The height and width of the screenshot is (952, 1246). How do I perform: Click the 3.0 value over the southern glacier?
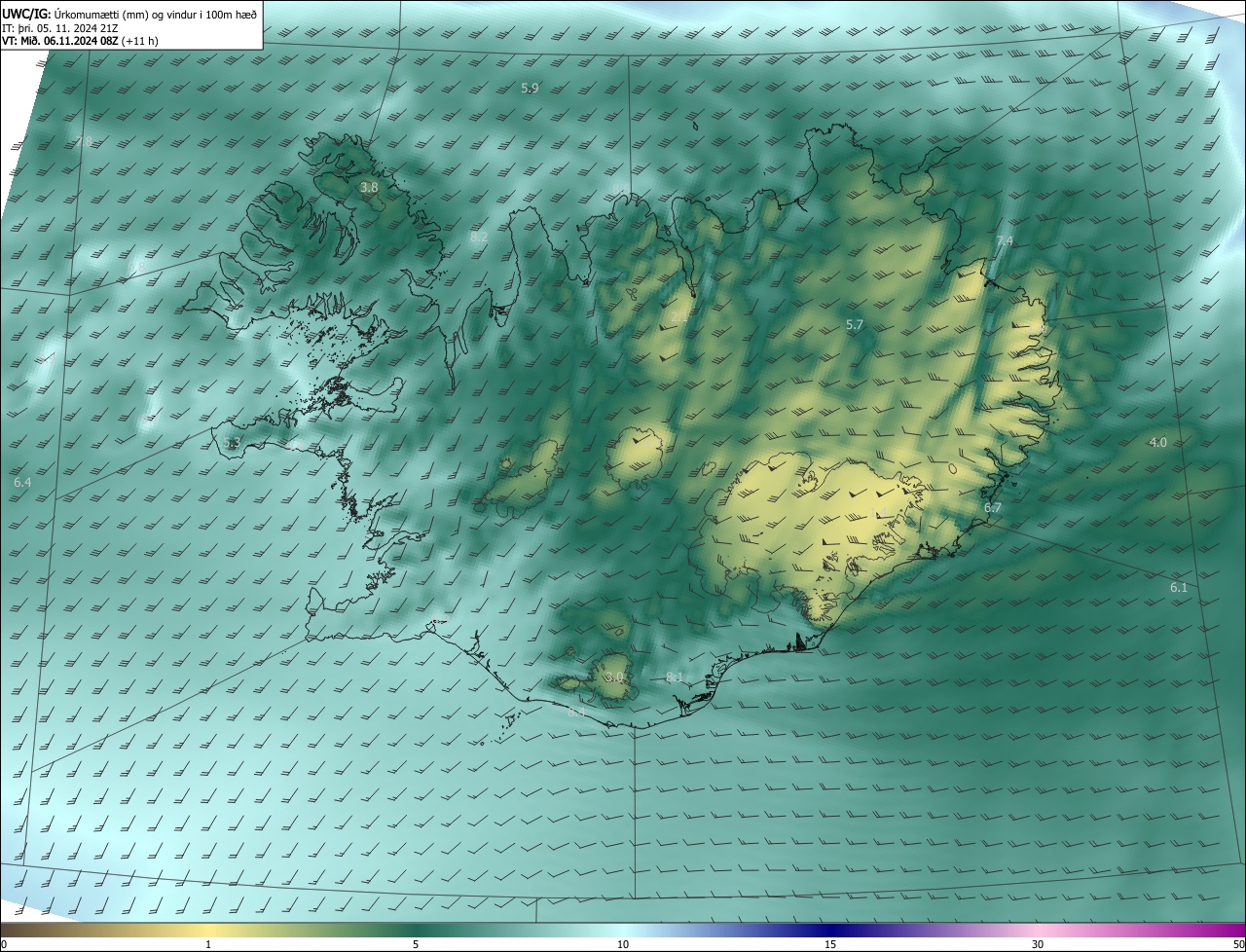[x=613, y=677]
